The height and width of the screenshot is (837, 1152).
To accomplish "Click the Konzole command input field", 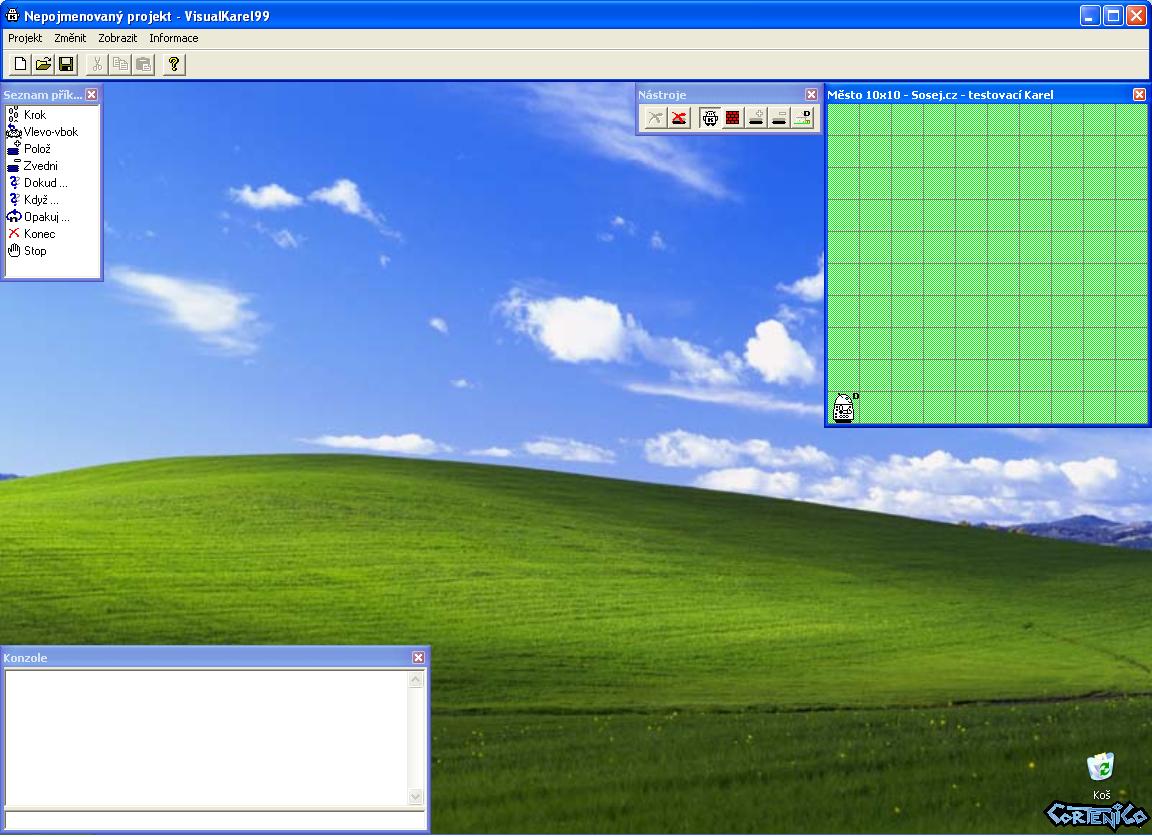I will [215, 819].
